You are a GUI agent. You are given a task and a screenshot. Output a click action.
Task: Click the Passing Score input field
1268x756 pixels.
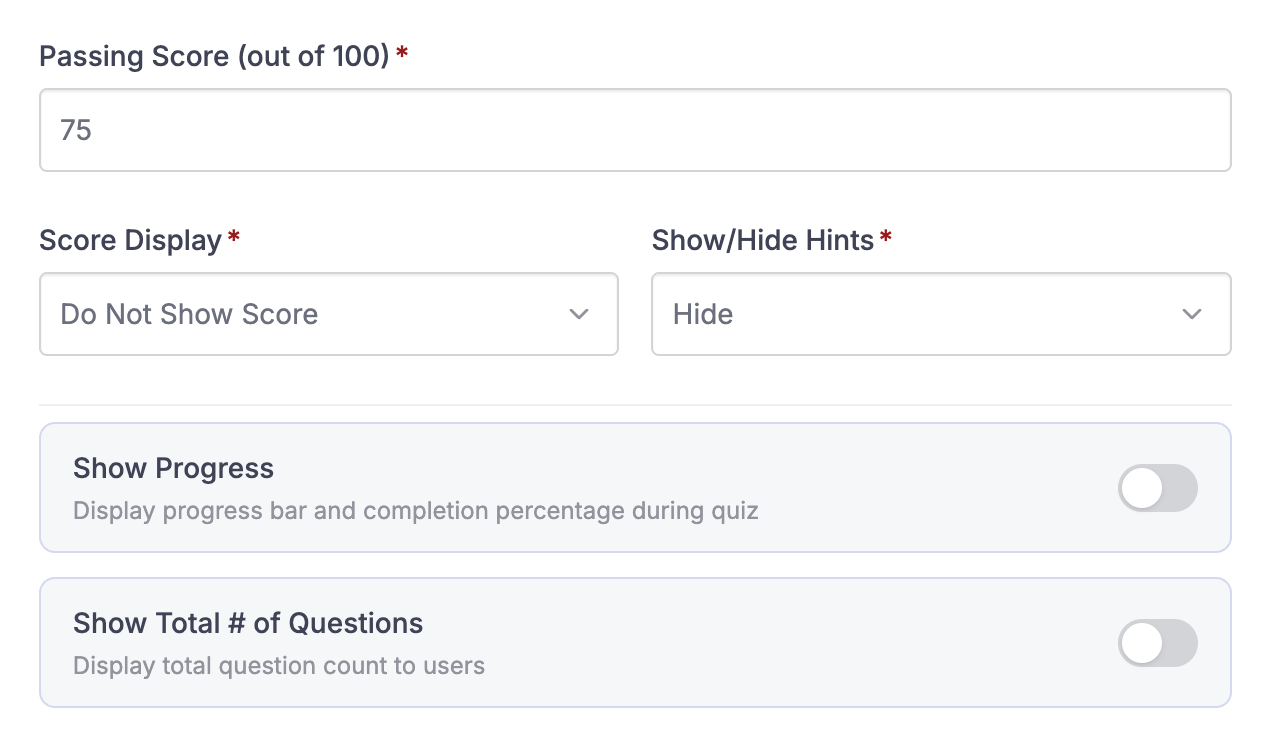point(635,130)
